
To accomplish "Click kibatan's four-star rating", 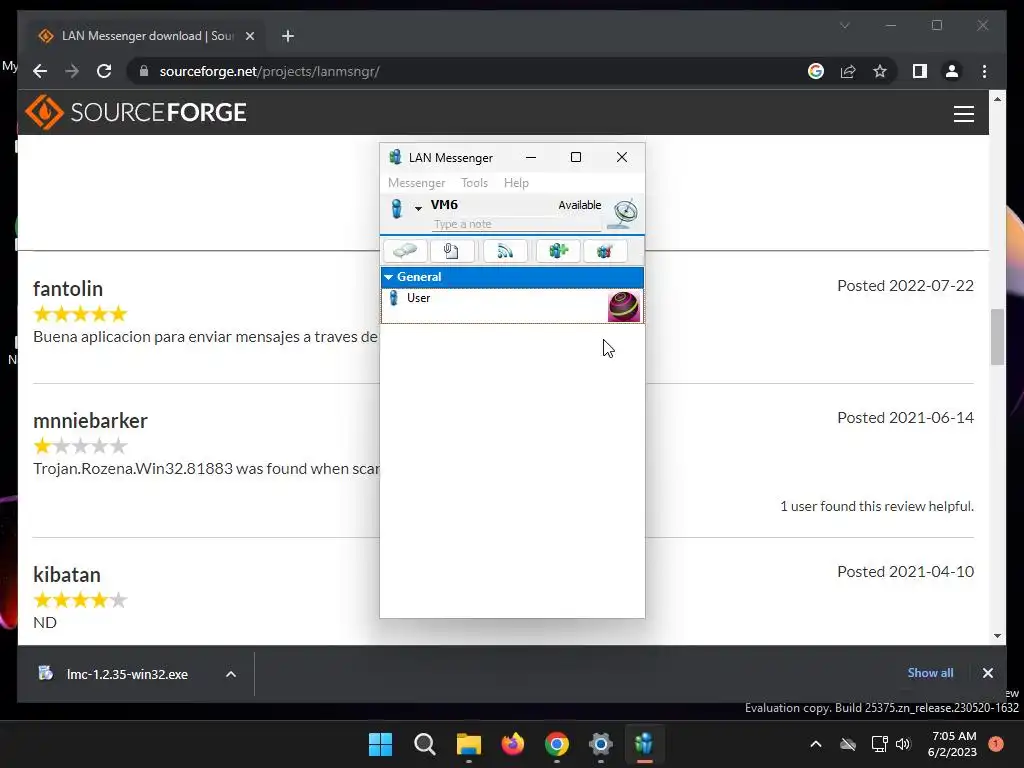I will (80, 600).
